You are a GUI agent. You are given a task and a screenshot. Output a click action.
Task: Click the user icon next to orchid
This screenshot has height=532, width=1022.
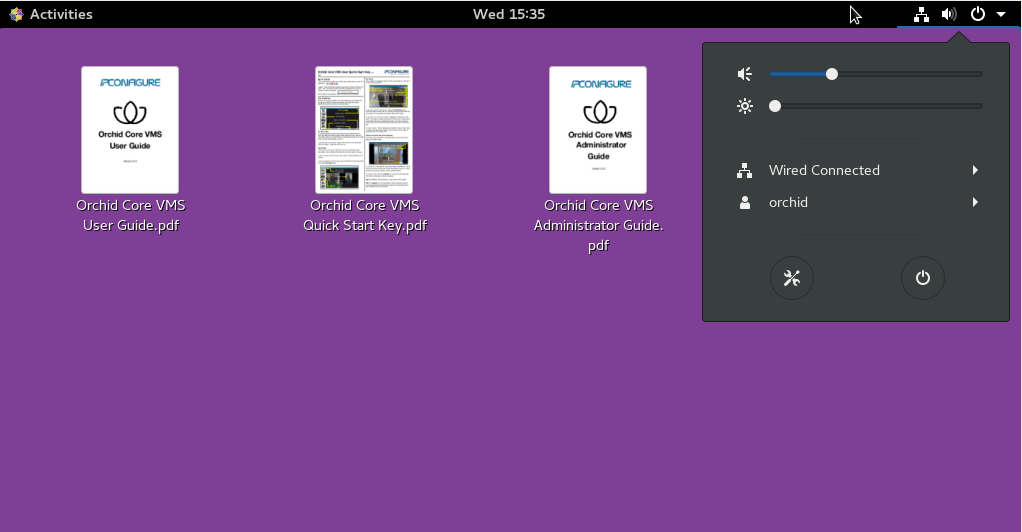[x=744, y=202]
